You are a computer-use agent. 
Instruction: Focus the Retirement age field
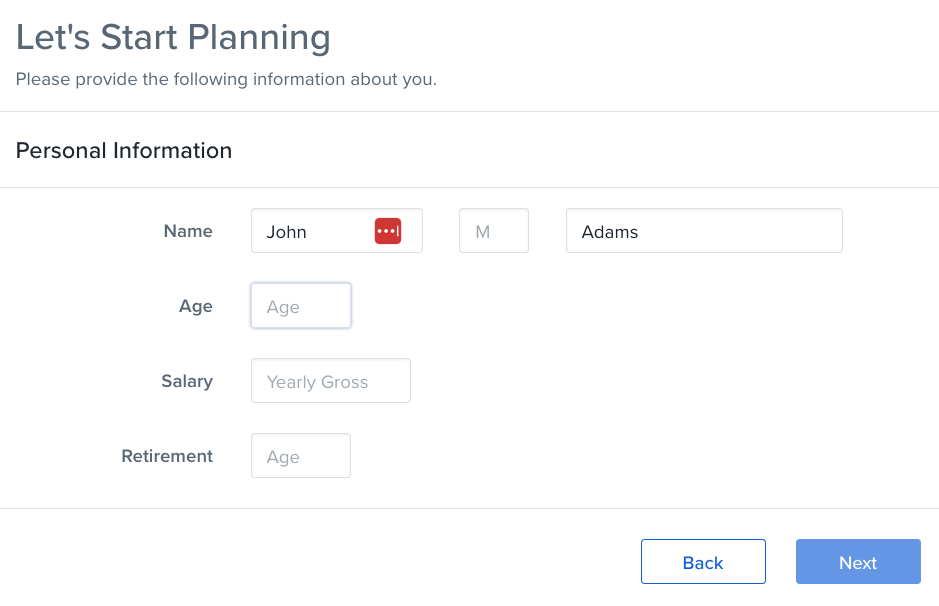click(x=301, y=456)
